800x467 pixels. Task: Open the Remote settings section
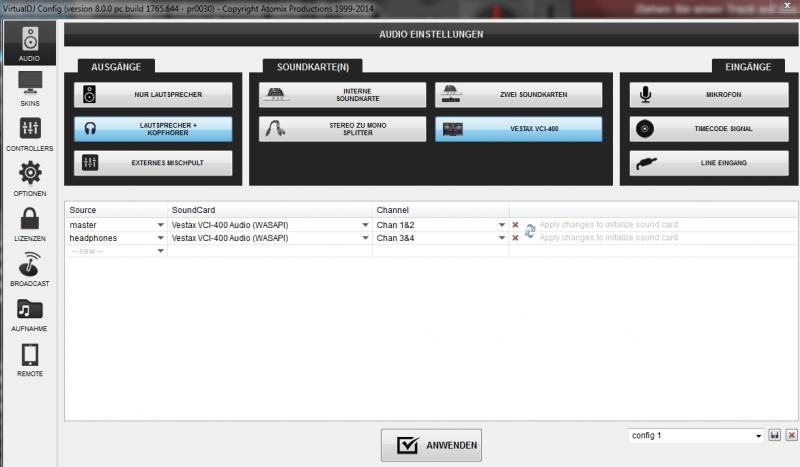coord(30,358)
